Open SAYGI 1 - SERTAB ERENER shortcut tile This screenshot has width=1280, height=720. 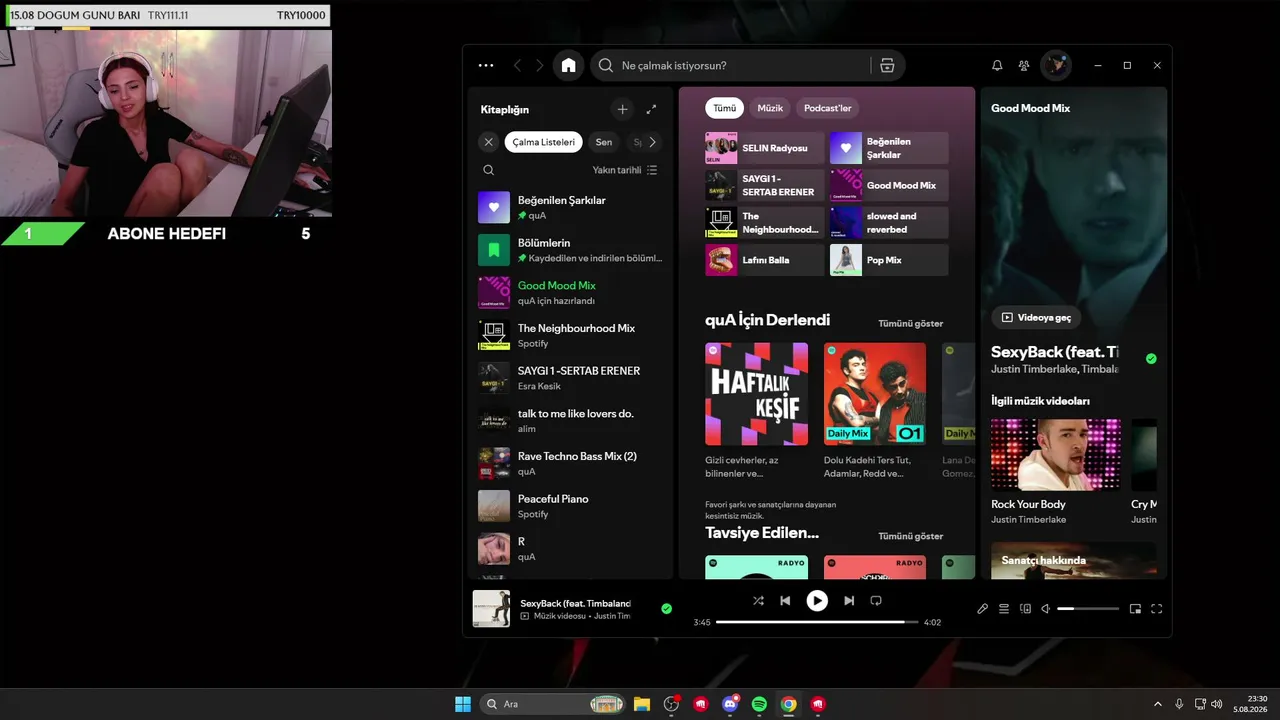tap(765, 185)
